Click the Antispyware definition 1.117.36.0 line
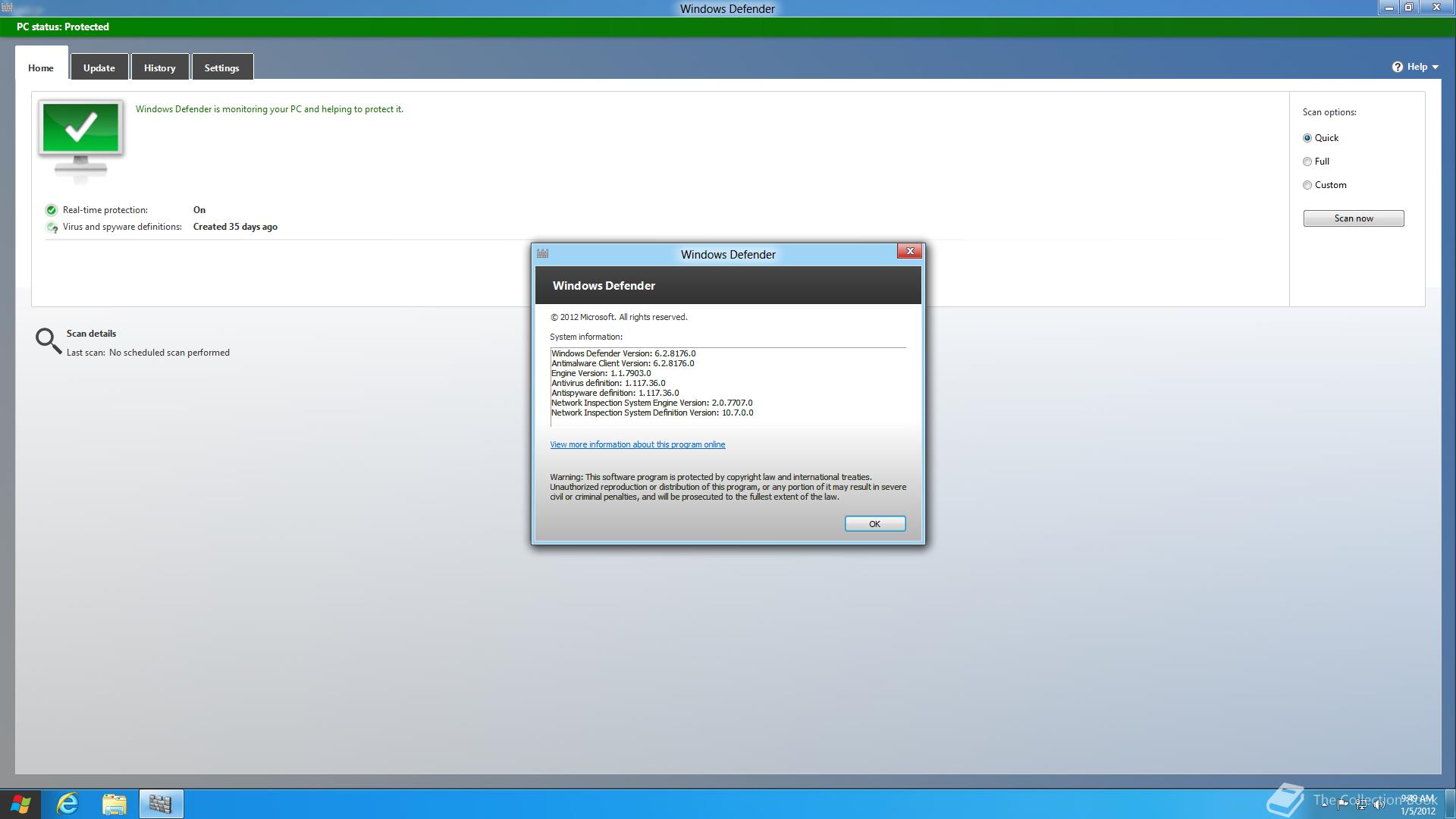This screenshot has width=1456, height=819. (615, 393)
